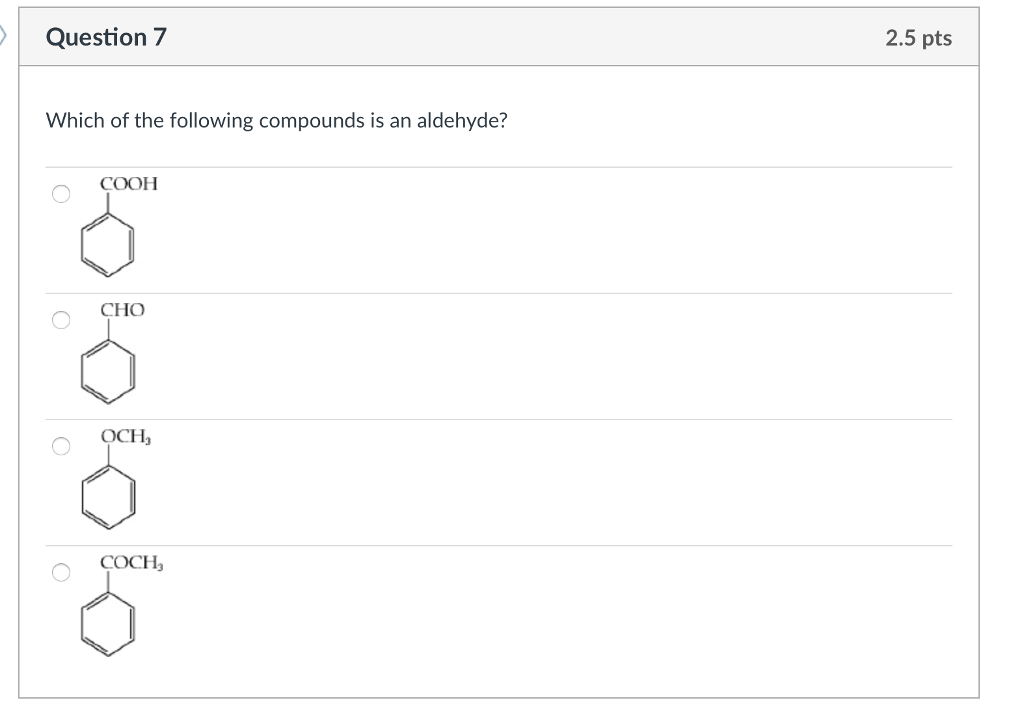Select the COOH benzoic acid answer option

pyautogui.click(x=60, y=193)
